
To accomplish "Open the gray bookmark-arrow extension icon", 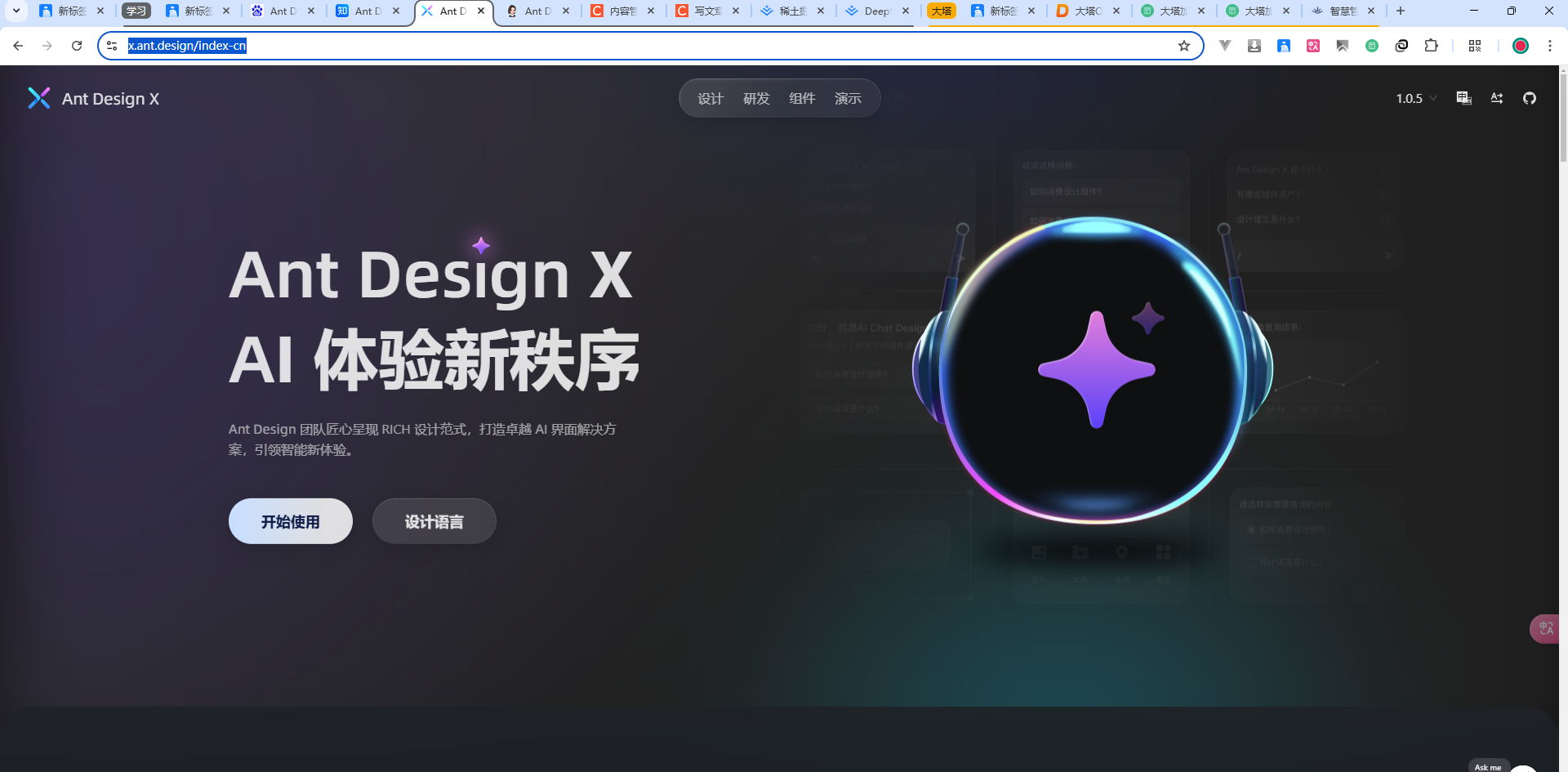I will pyautogui.click(x=1343, y=46).
